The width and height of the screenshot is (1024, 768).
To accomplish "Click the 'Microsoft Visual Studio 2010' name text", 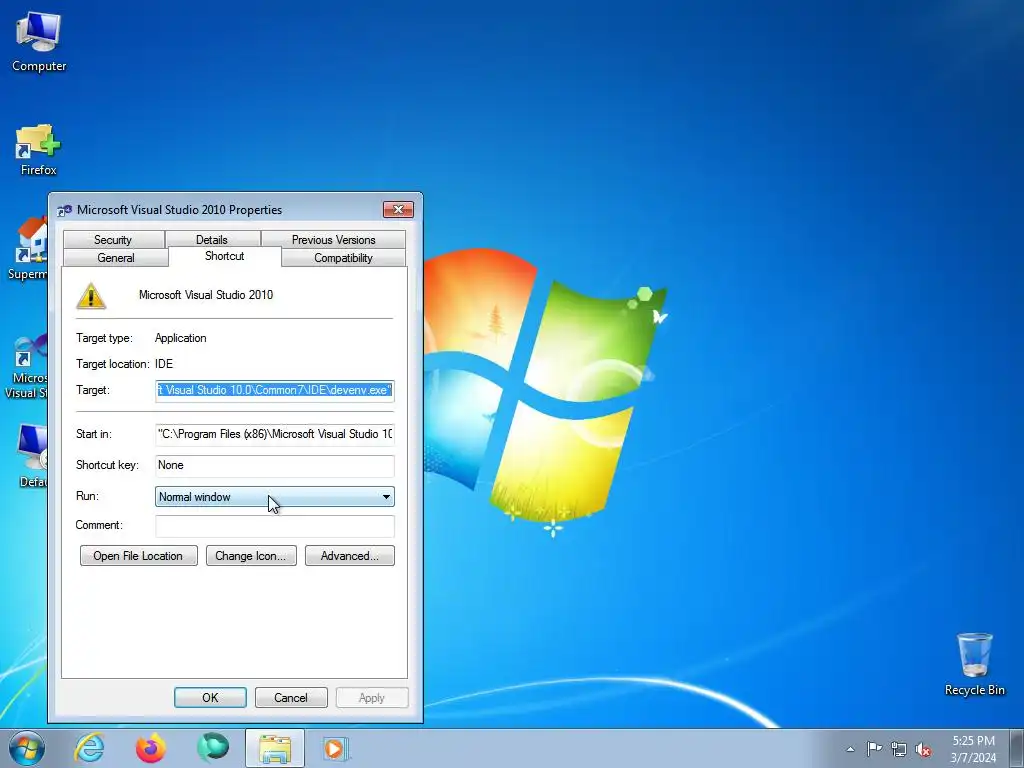I will 206,295.
